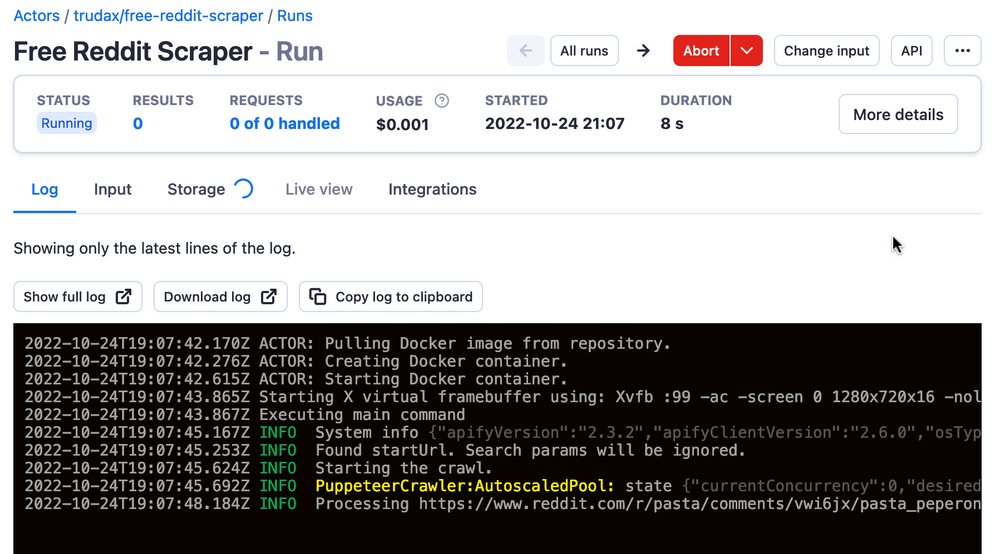The height and width of the screenshot is (554, 1000).
Task: Click the 'Starting X virtual framebuffer' log line
Action: (x=503, y=397)
